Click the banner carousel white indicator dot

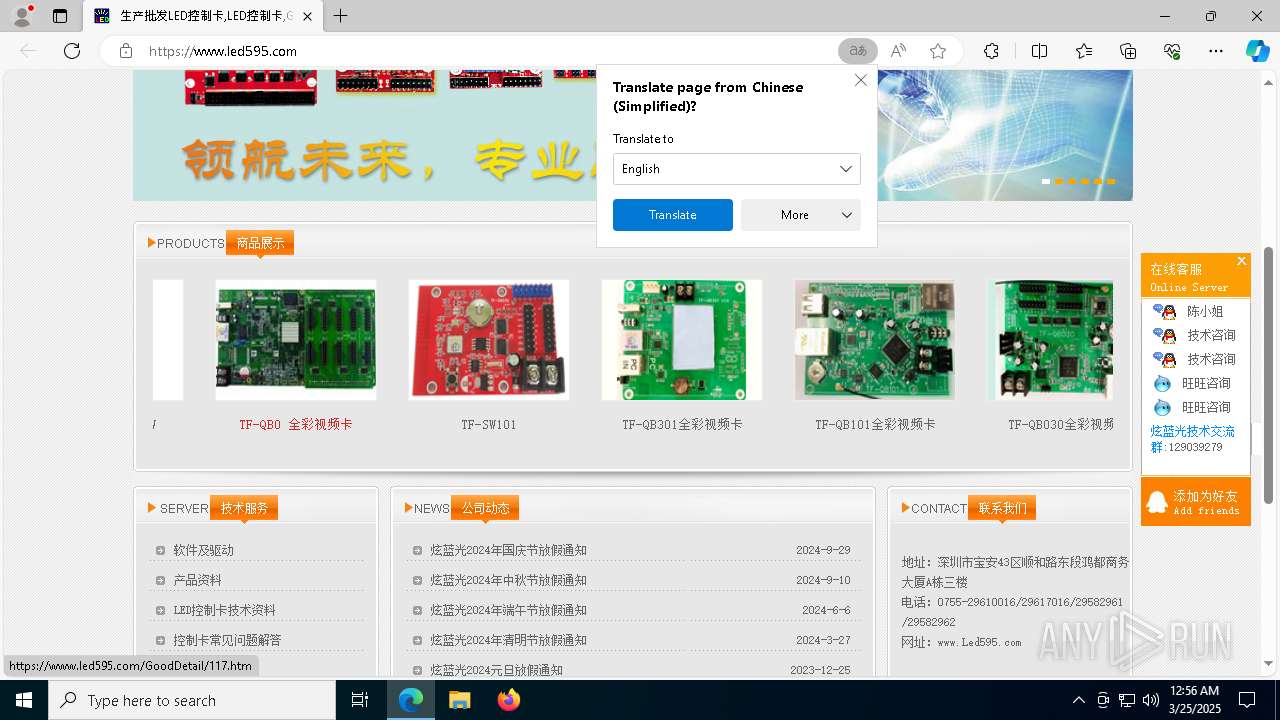coord(1046,181)
